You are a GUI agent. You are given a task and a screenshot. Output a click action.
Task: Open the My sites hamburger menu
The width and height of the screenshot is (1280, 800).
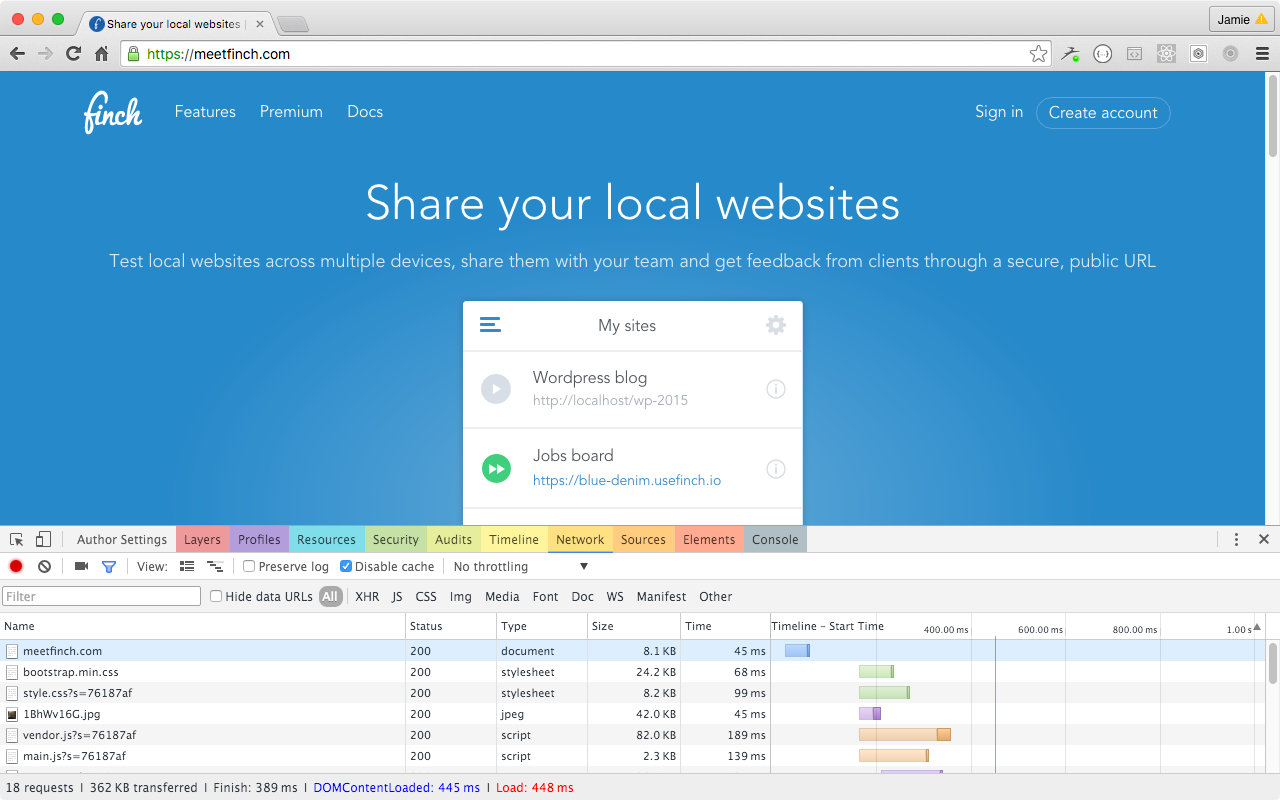(x=490, y=325)
